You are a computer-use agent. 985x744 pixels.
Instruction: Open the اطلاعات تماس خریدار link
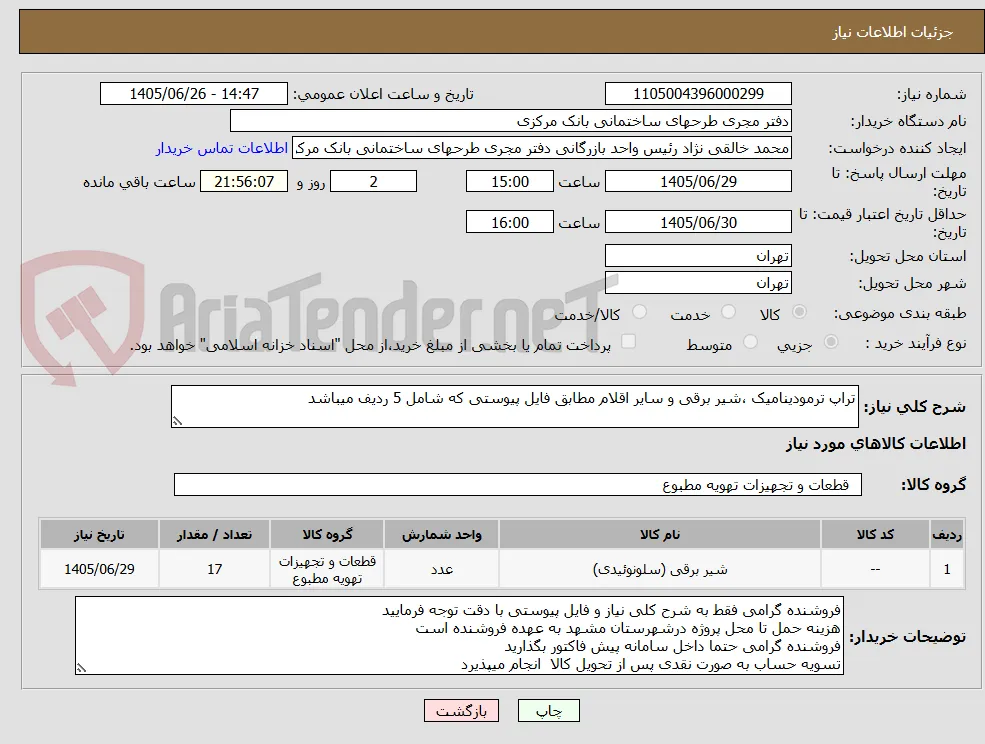[x=222, y=148]
